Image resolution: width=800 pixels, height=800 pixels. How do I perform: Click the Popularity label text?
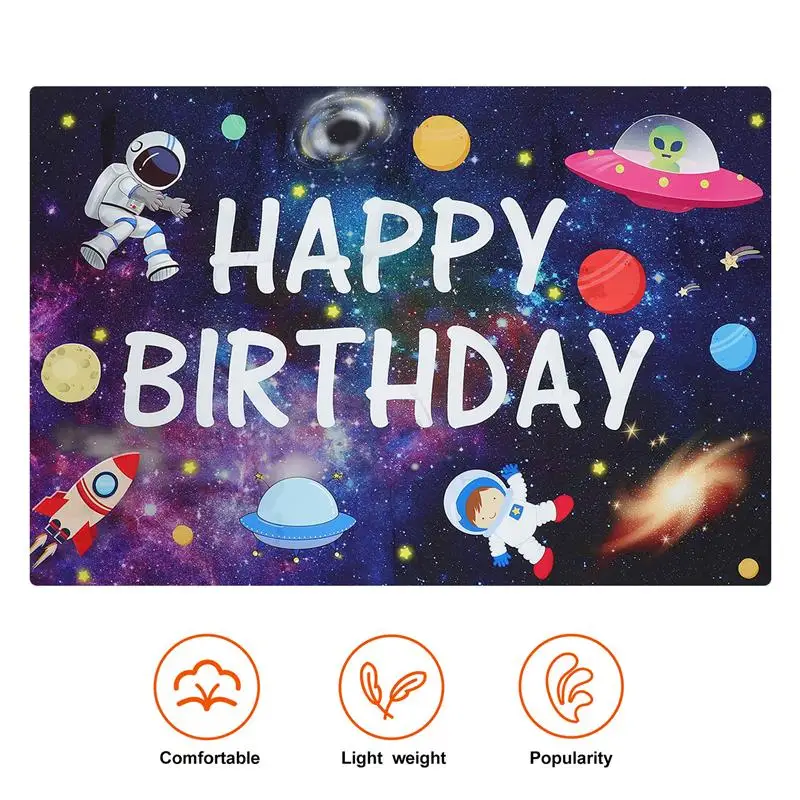click(x=571, y=758)
